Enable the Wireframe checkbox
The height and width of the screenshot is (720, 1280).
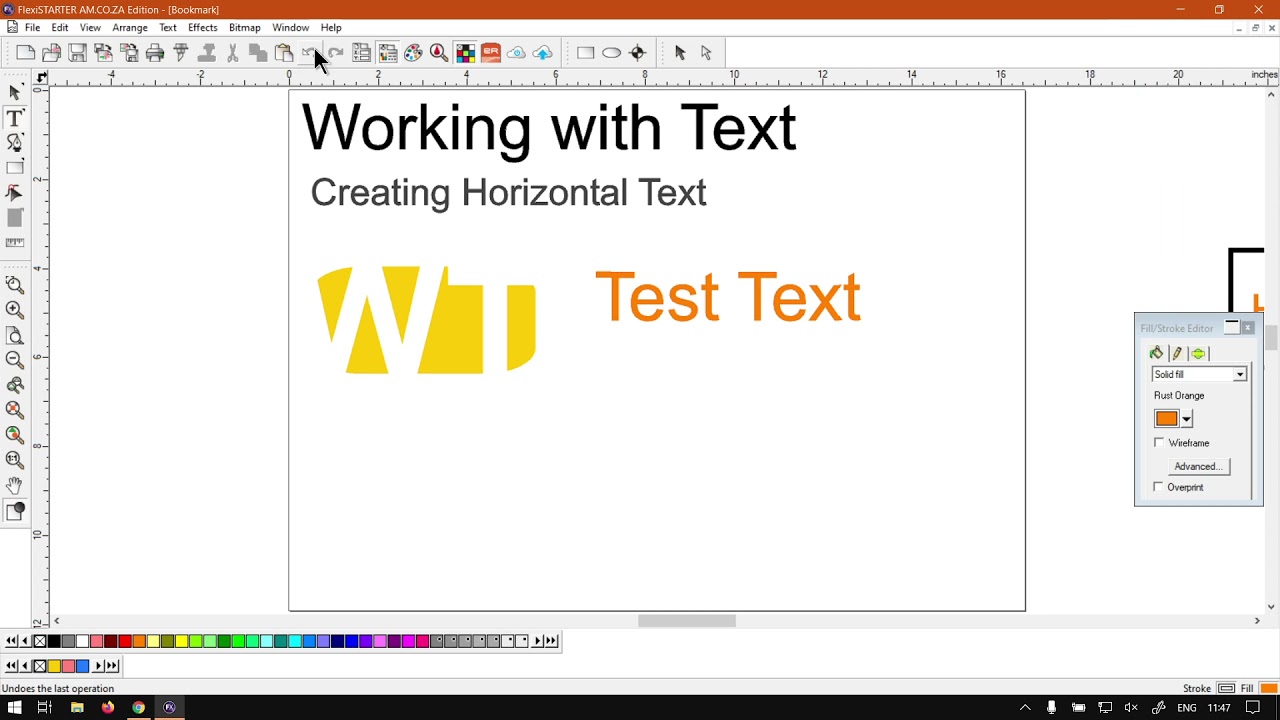coord(1159,443)
